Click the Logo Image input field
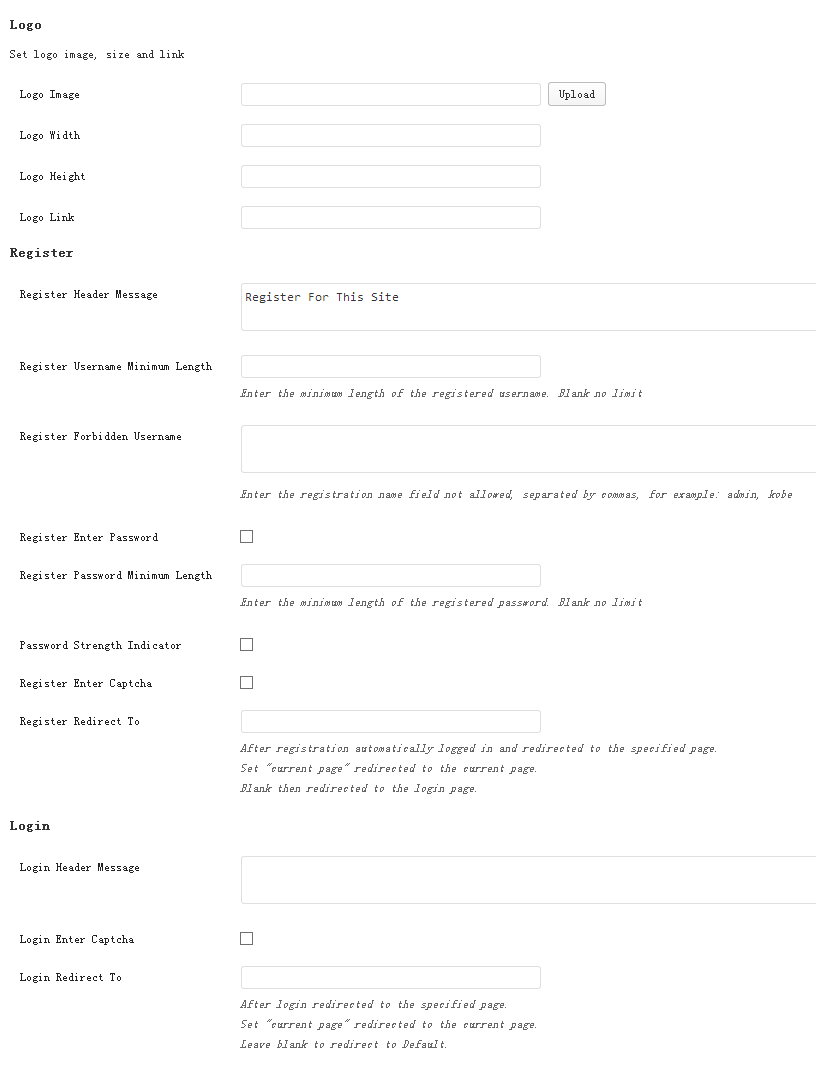This screenshot has width=816, height=1073. 390,95
